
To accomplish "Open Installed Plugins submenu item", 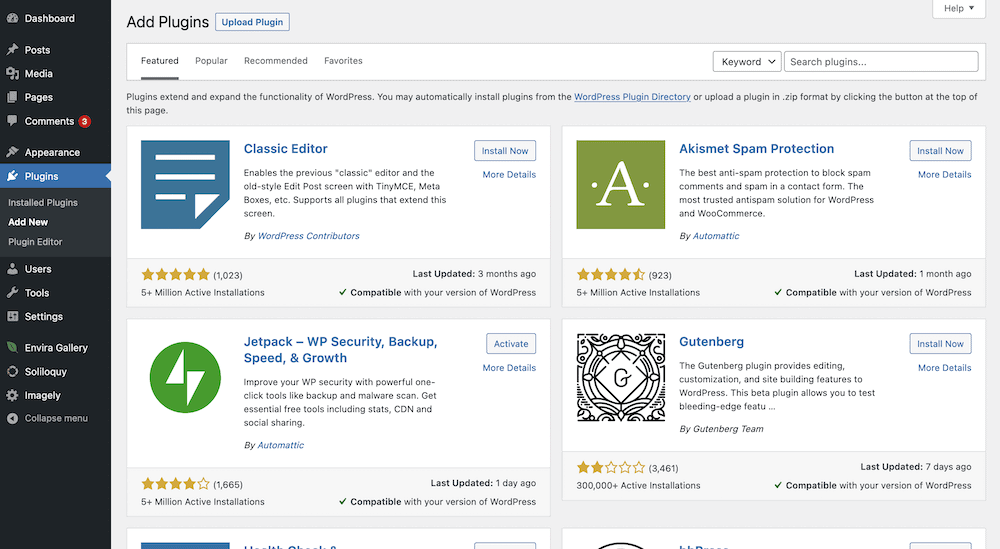I will pos(43,203).
